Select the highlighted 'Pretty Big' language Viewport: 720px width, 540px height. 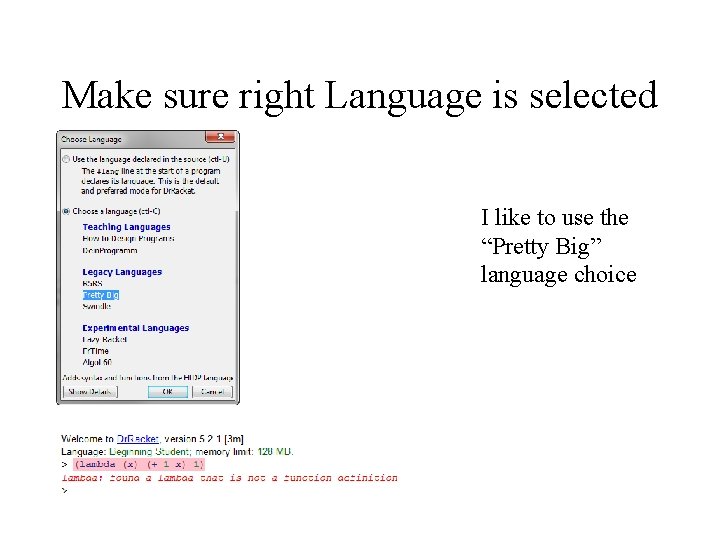tap(101, 295)
